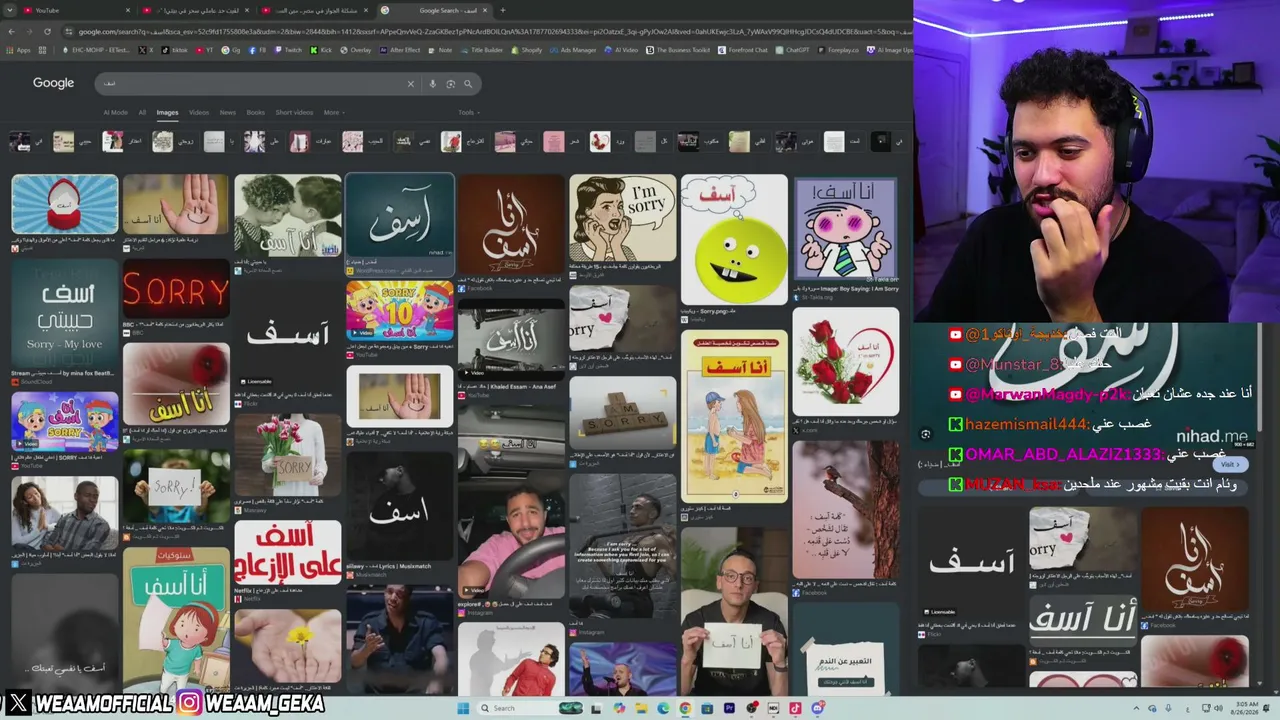The image size is (1280, 720).
Task: Go back to the previous page
Action: [x=11, y=32]
